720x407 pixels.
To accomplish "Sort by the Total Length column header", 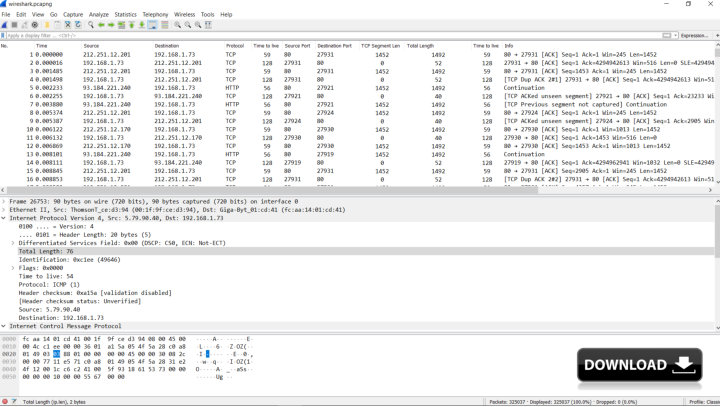I will (x=420, y=46).
